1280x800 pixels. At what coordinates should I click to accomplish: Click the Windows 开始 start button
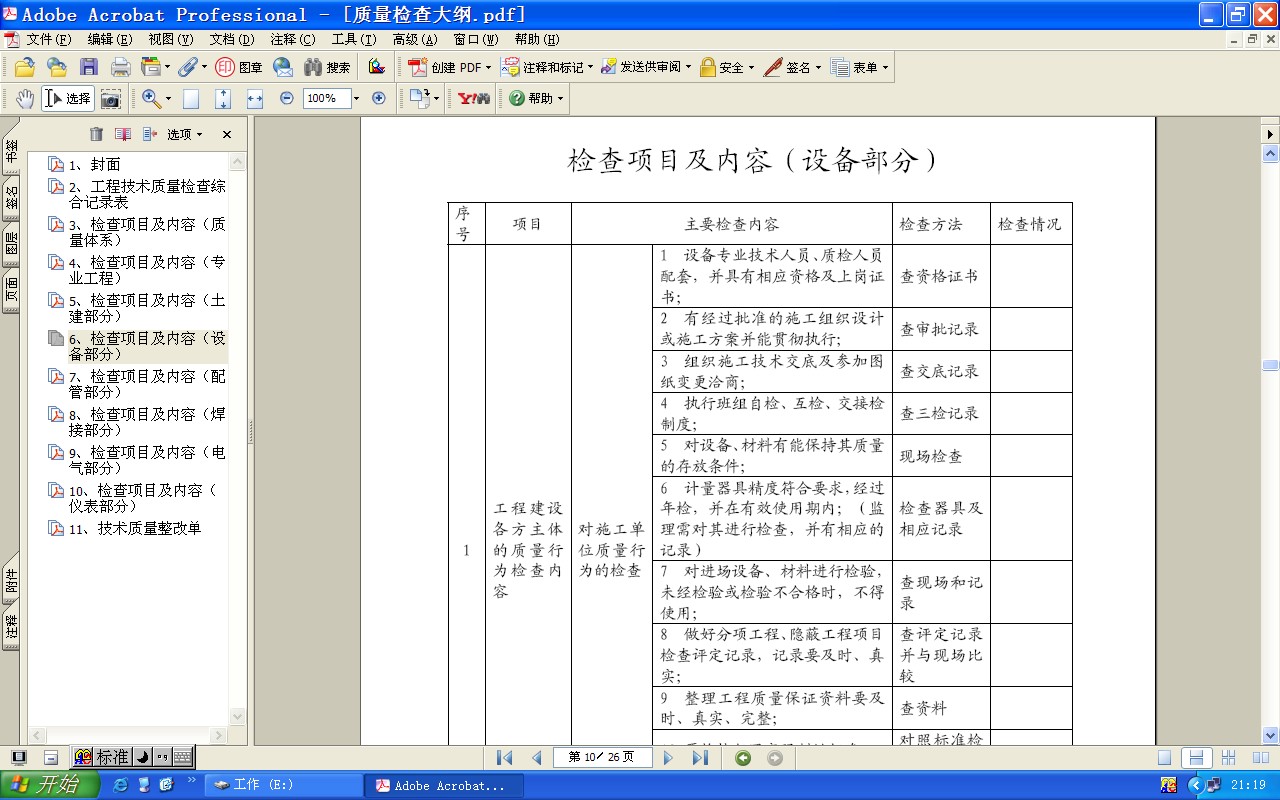50,785
